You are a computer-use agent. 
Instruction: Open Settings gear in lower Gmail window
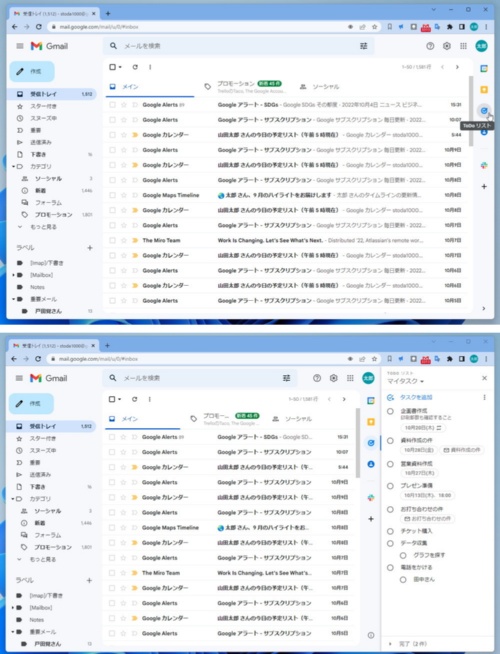(334, 378)
